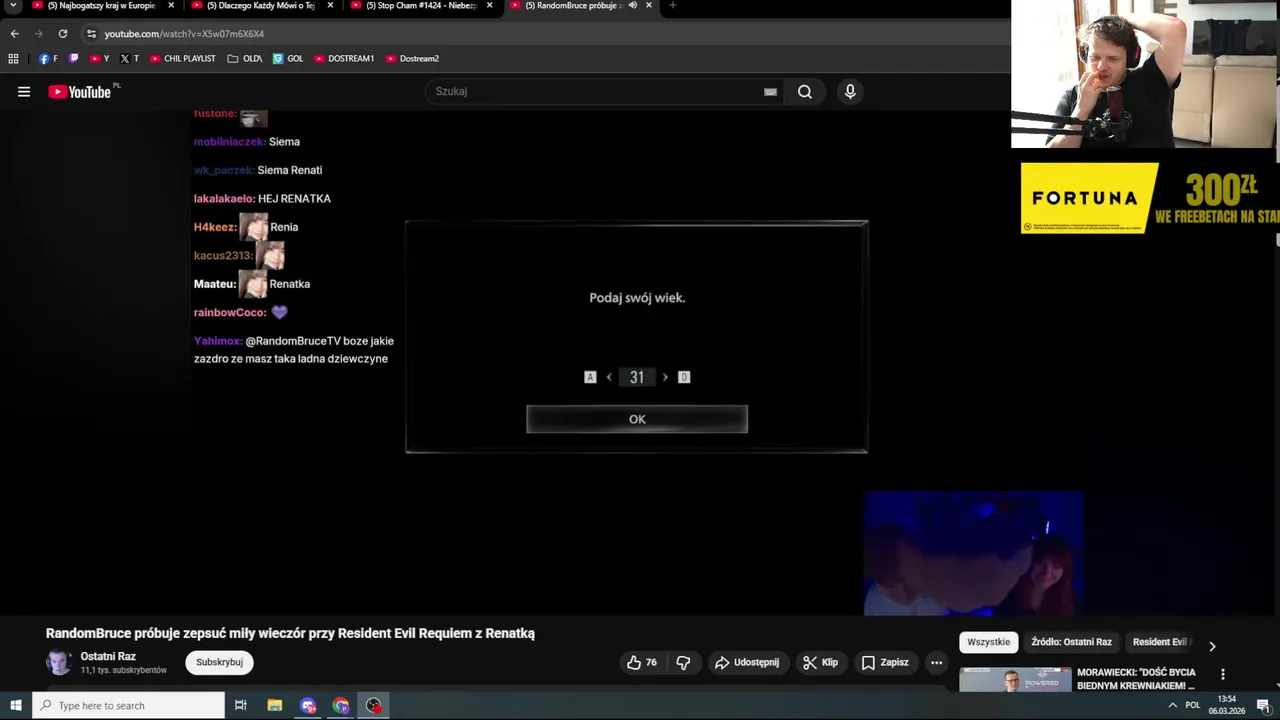Open the OLD\ bookmarks folder

pos(245,59)
